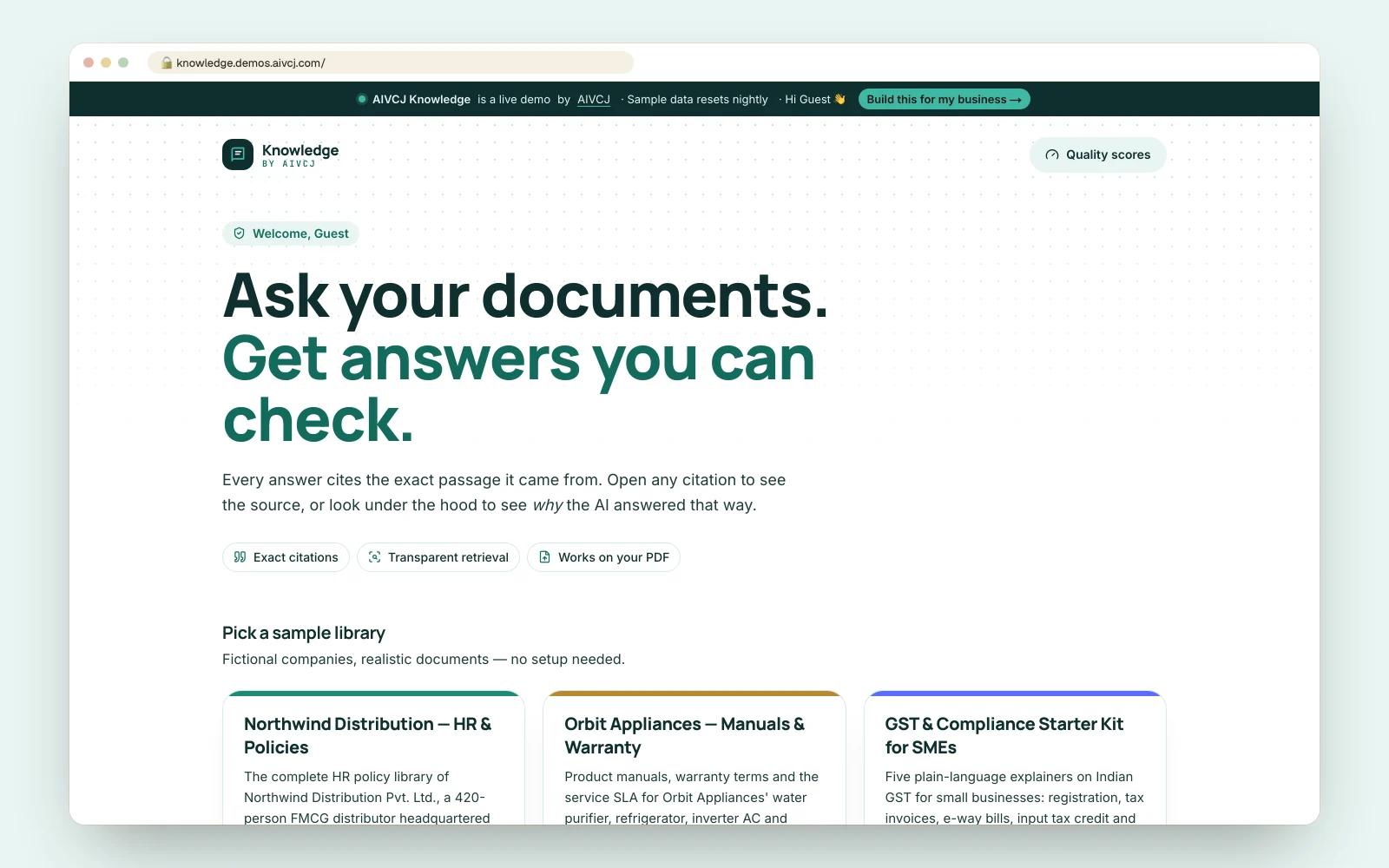Screen dimensions: 1389x868
Task: Click the Hi Guest text in banner
Action: point(807,99)
